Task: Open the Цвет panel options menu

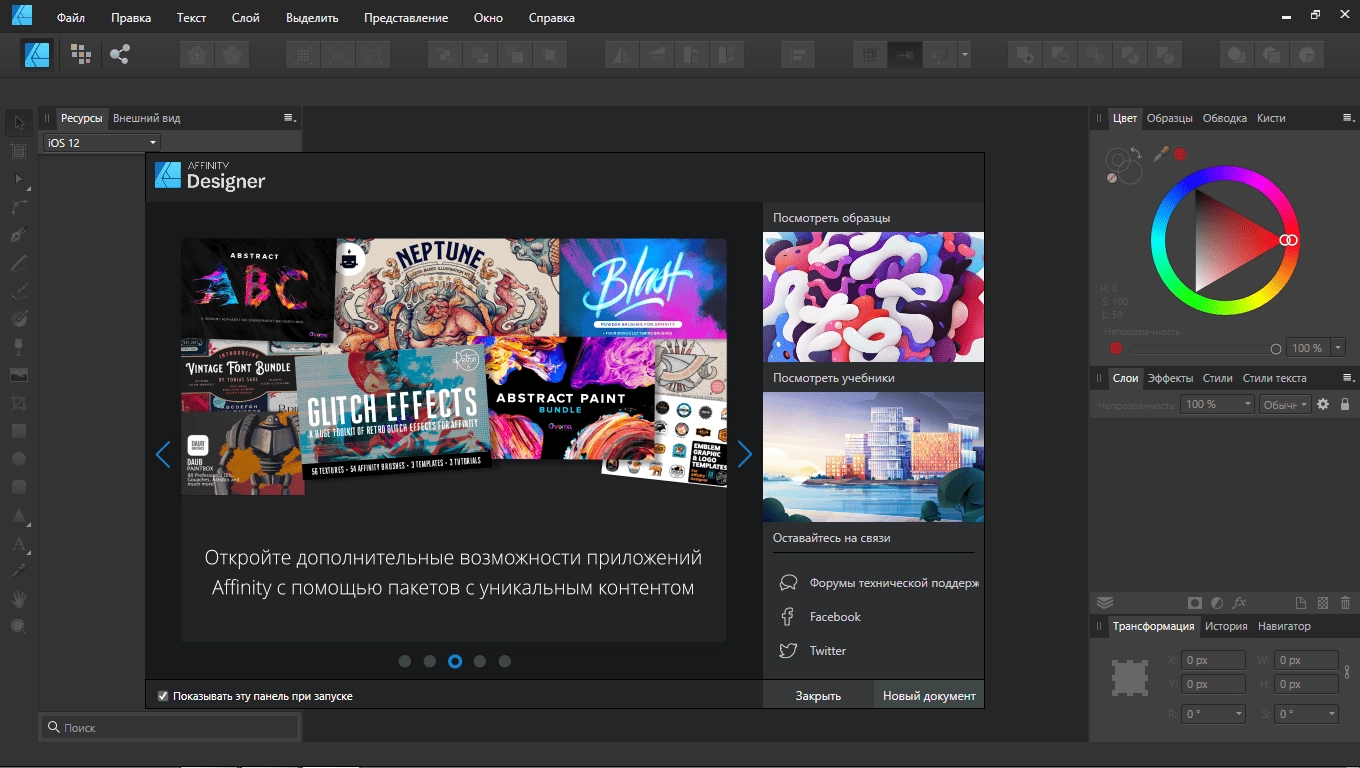Action: tap(1348, 118)
